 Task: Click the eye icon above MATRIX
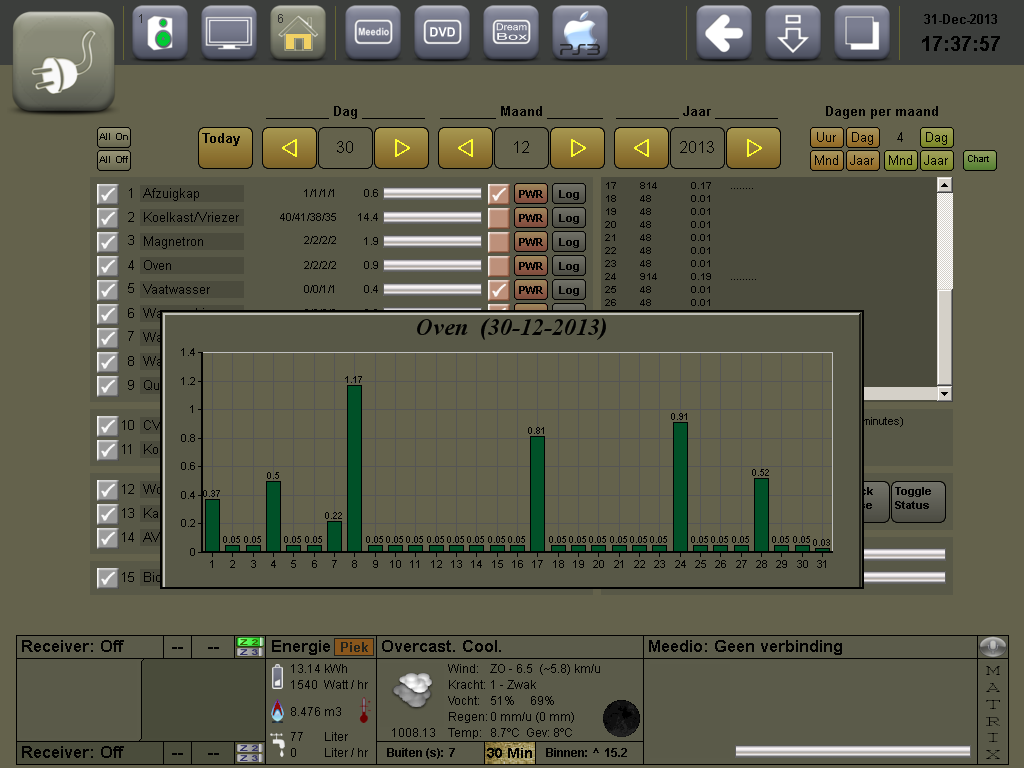(993, 647)
